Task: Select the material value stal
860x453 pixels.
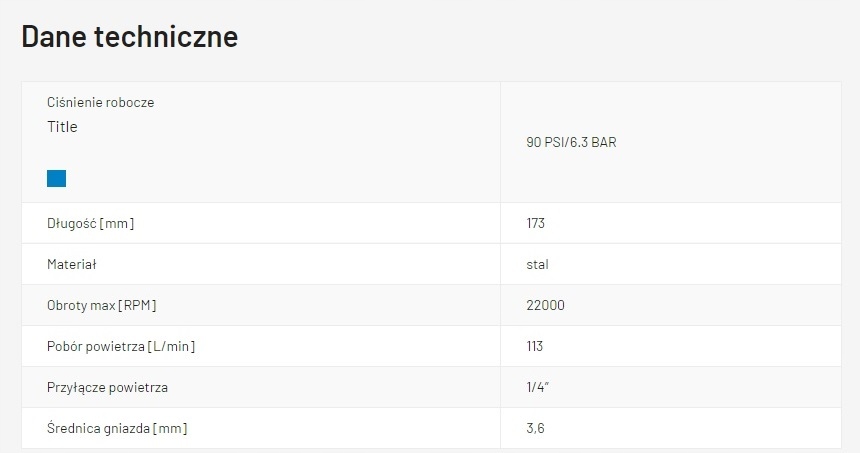Action: pyautogui.click(x=537, y=265)
